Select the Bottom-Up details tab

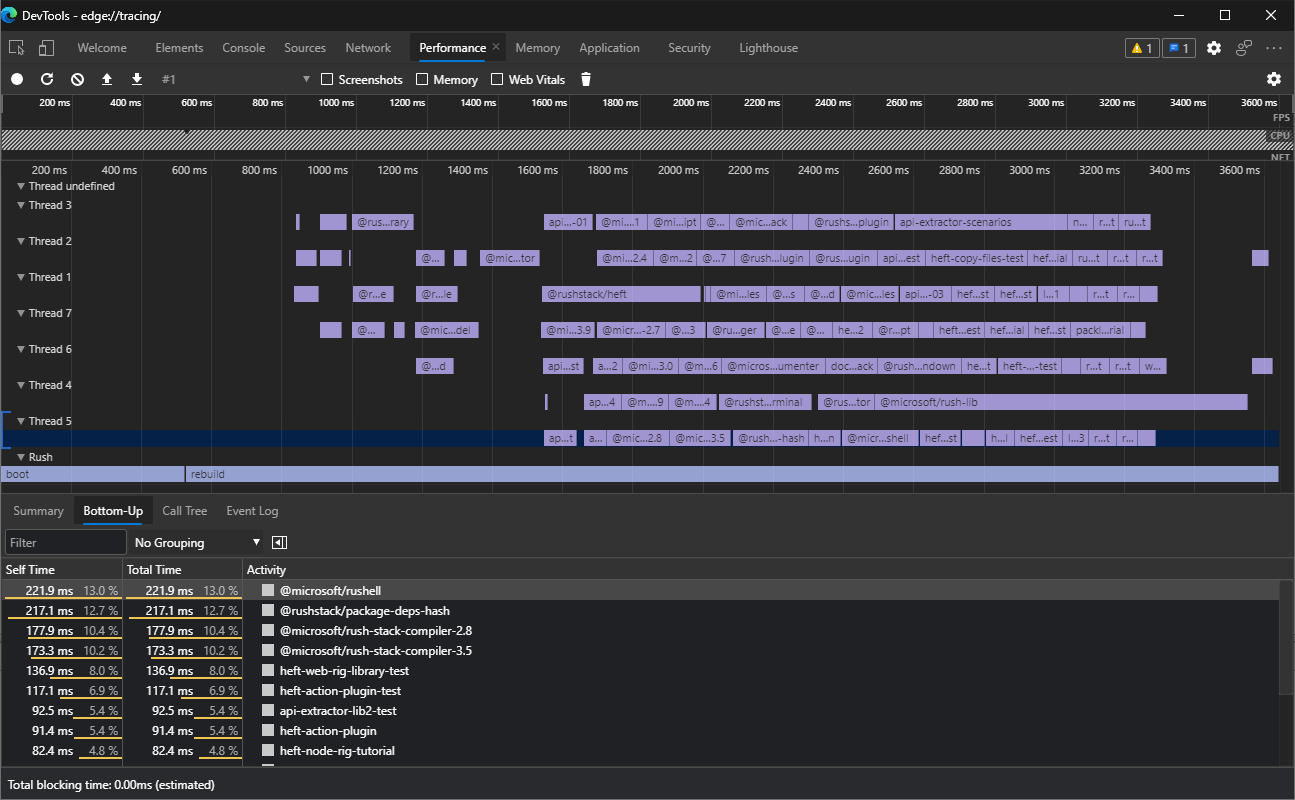(113, 511)
